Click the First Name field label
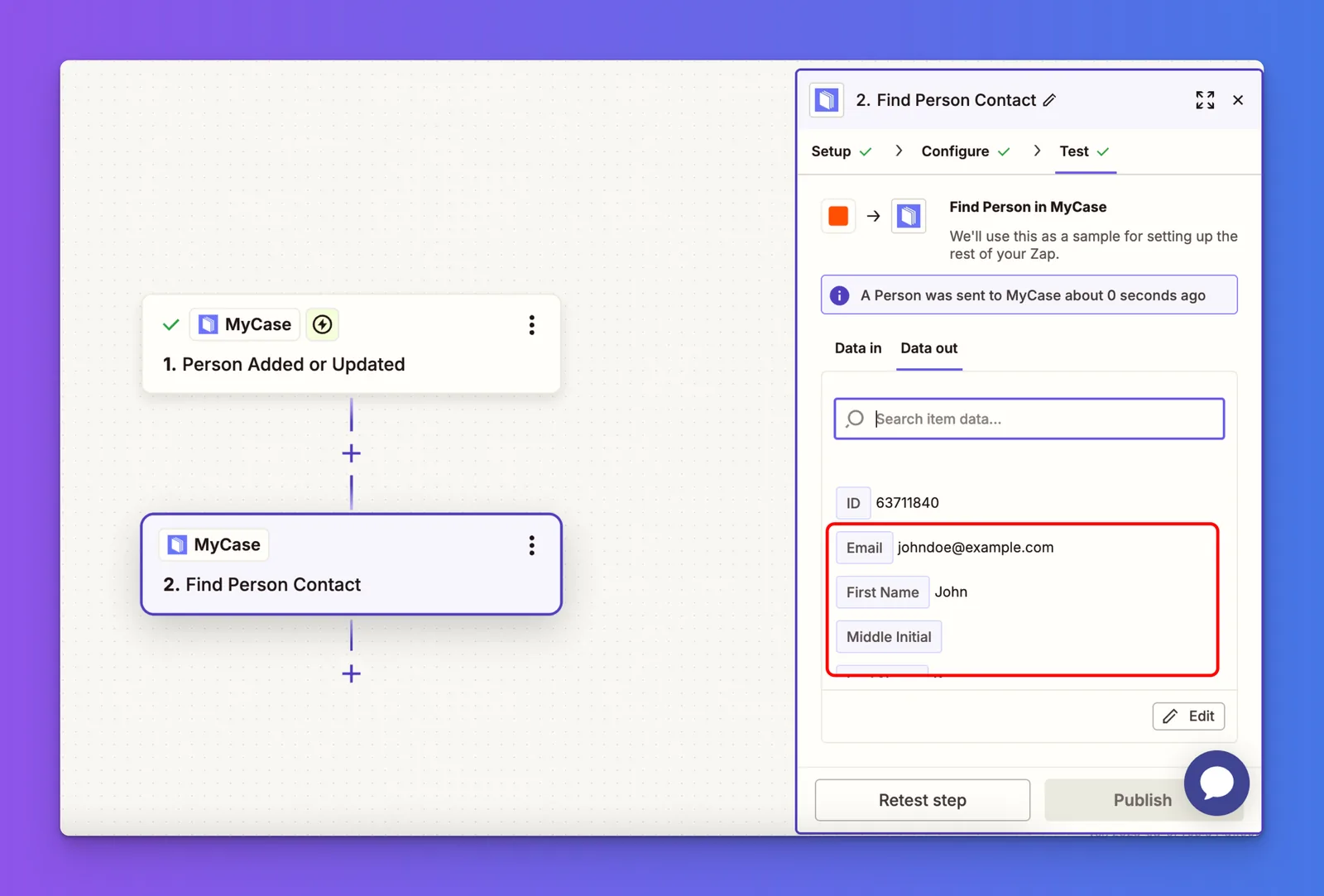1324x896 pixels. click(882, 592)
